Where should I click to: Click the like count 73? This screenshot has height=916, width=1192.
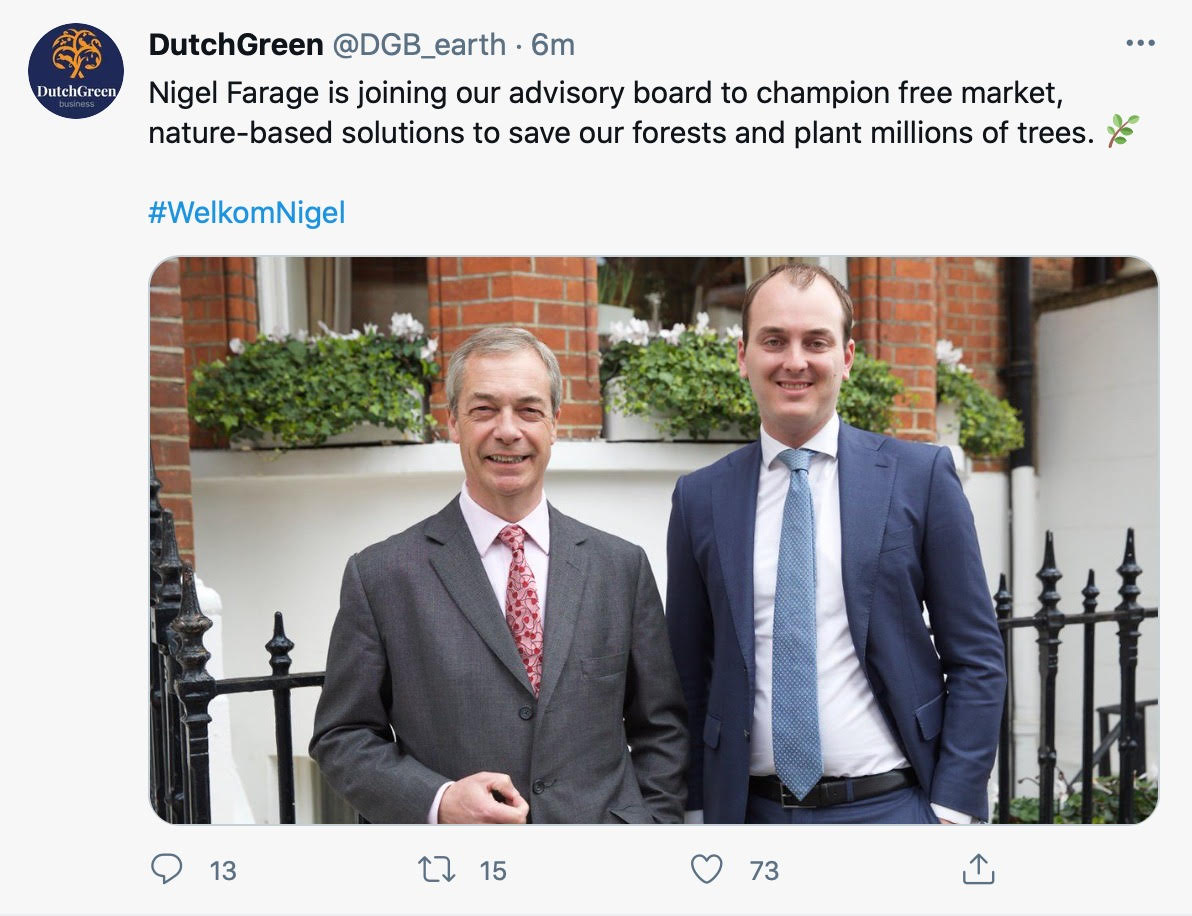click(764, 870)
